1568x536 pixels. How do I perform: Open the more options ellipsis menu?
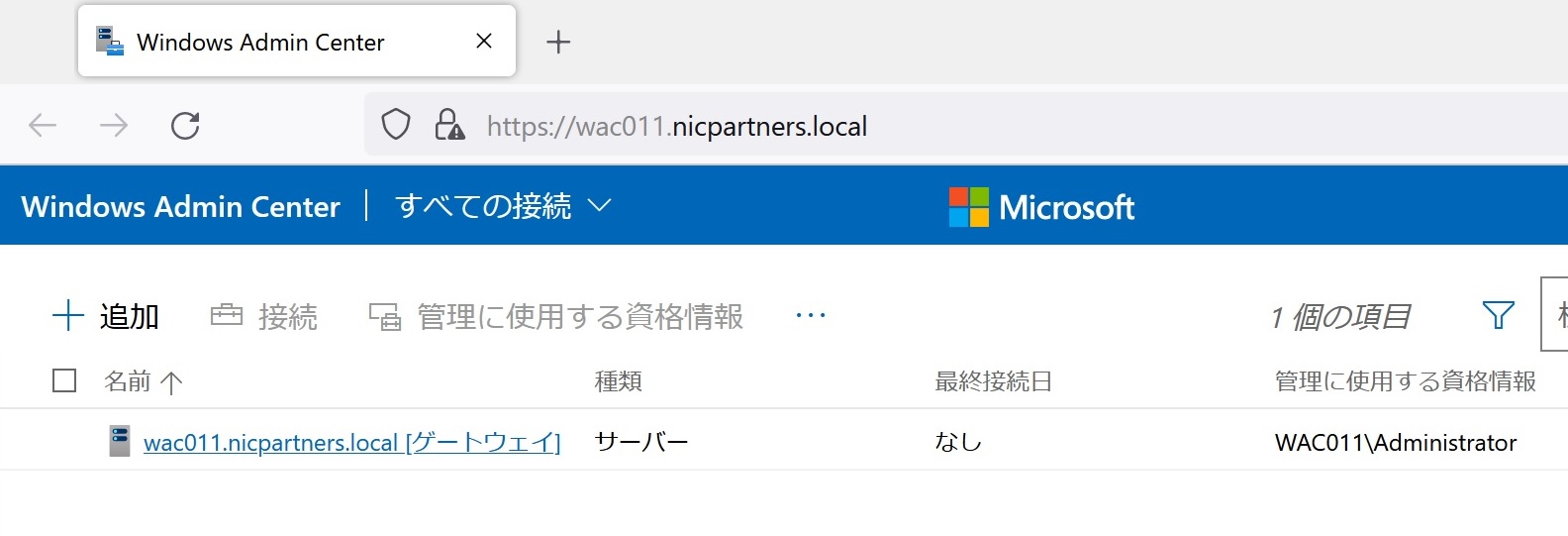pyautogui.click(x=811, y=315)
